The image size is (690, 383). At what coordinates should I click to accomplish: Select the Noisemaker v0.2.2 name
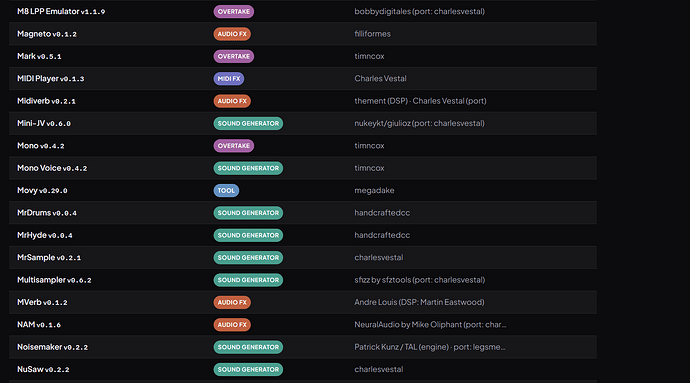(x=52, y=347)
